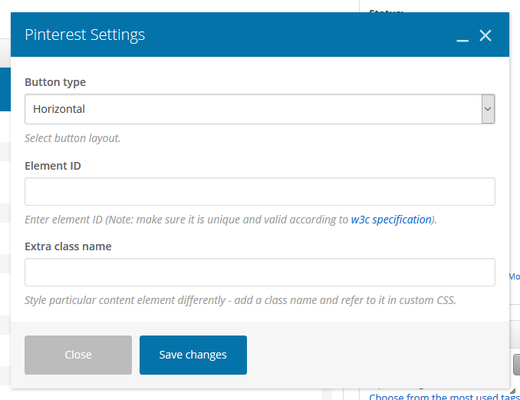Click the Element ID label

point(53,166)
